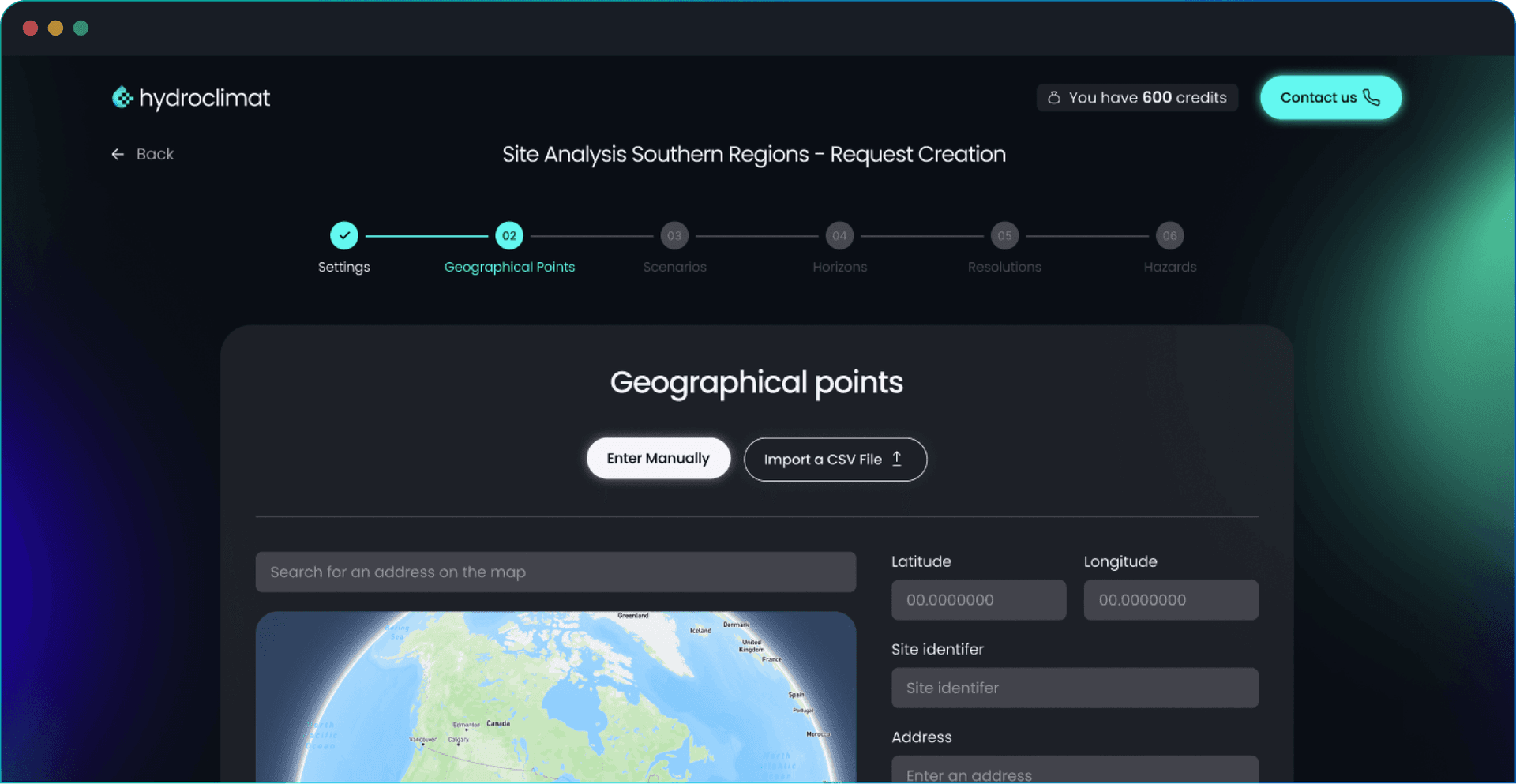1516x784 pixels.
Task: Click the back arrow icon
Action: tap(118, 155)
